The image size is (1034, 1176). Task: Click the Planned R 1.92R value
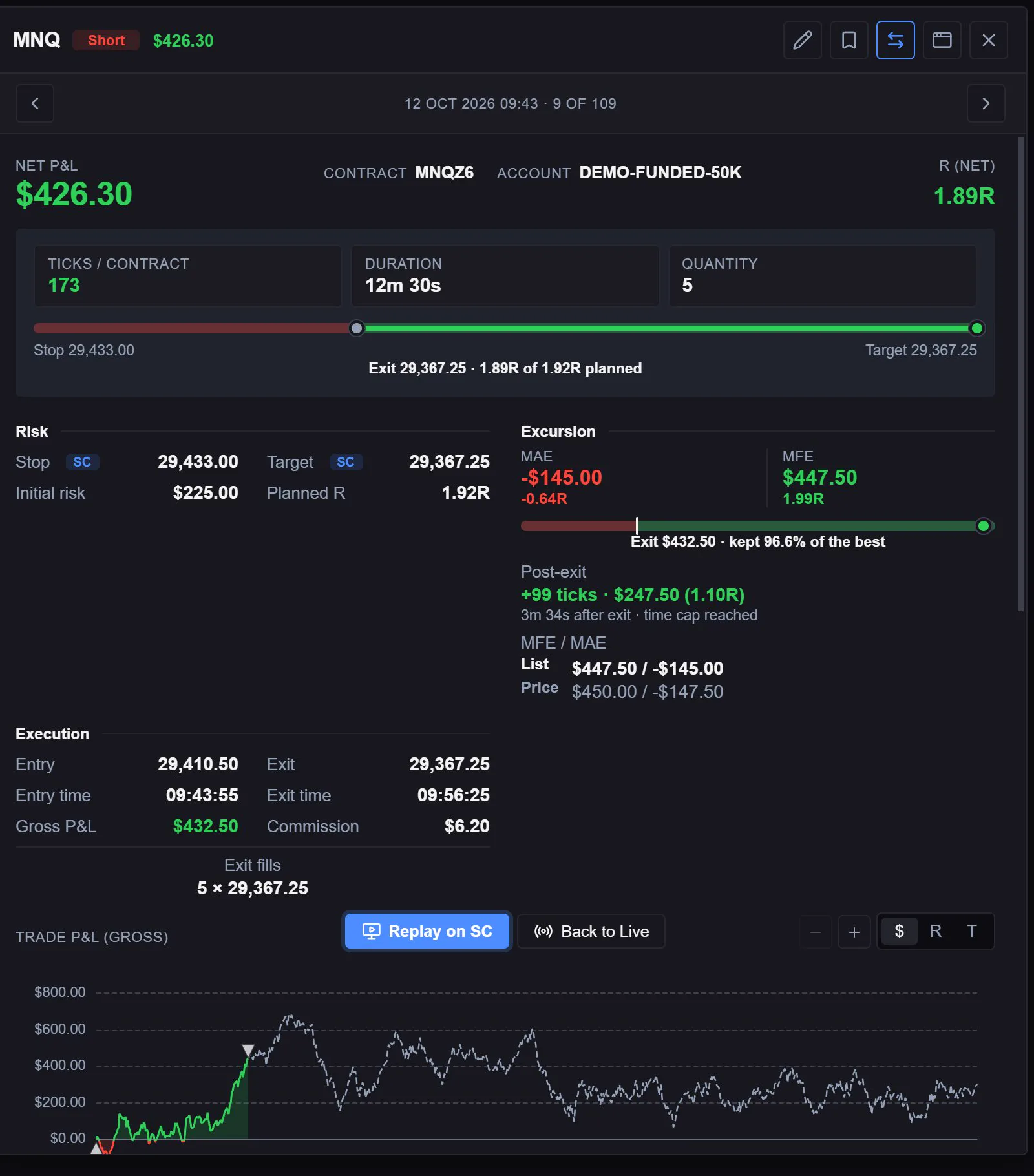[465, 493]
